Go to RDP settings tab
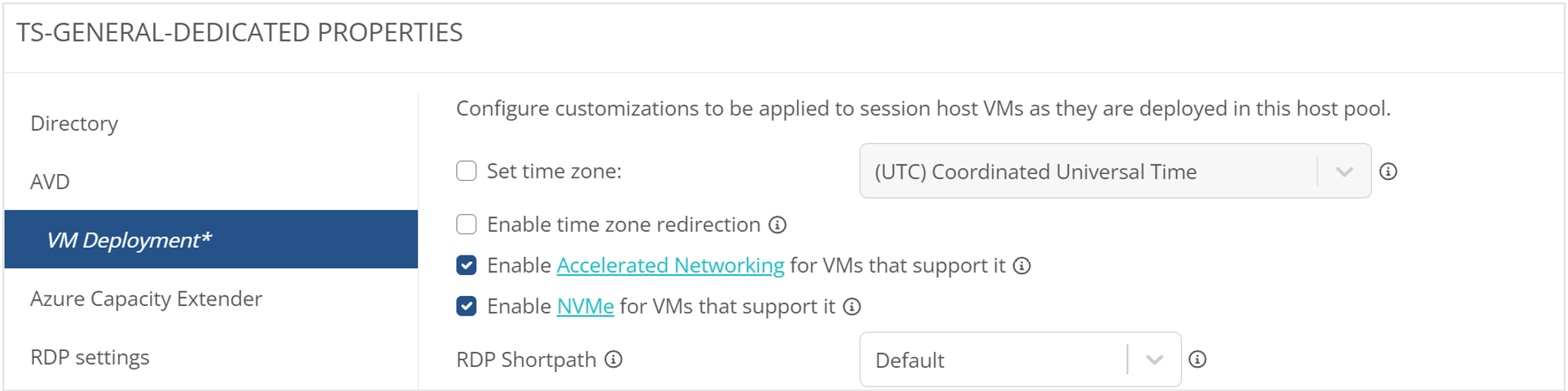 point(90,357)
